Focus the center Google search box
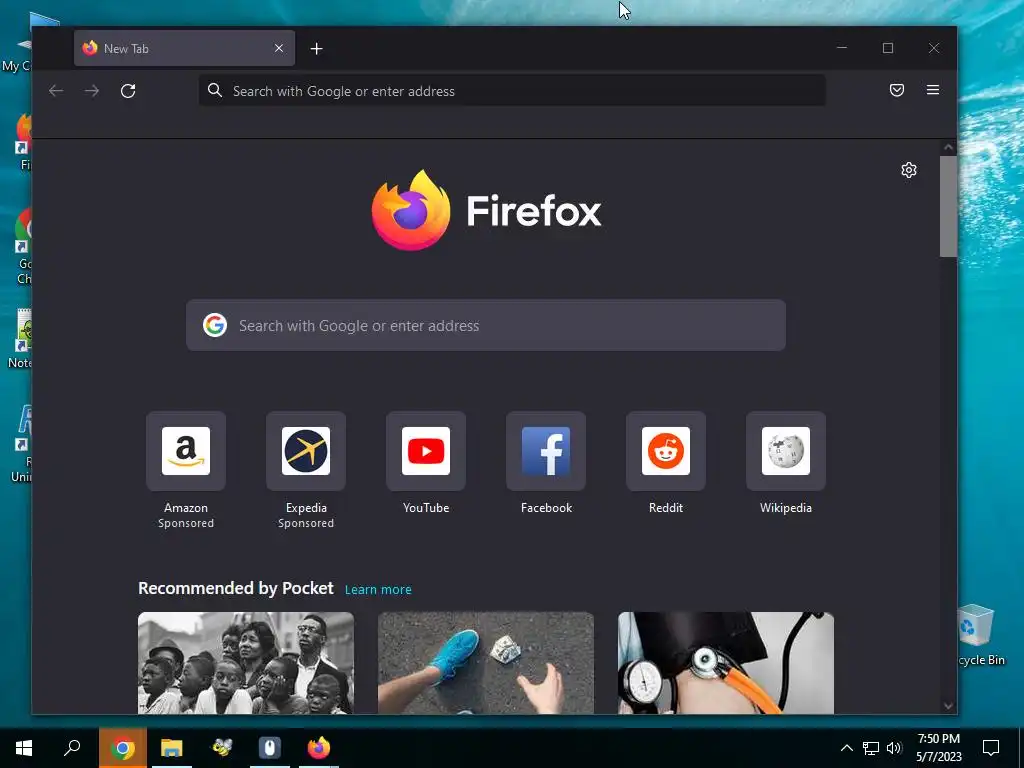This screenshot has width=1024, height=768. 486,325
